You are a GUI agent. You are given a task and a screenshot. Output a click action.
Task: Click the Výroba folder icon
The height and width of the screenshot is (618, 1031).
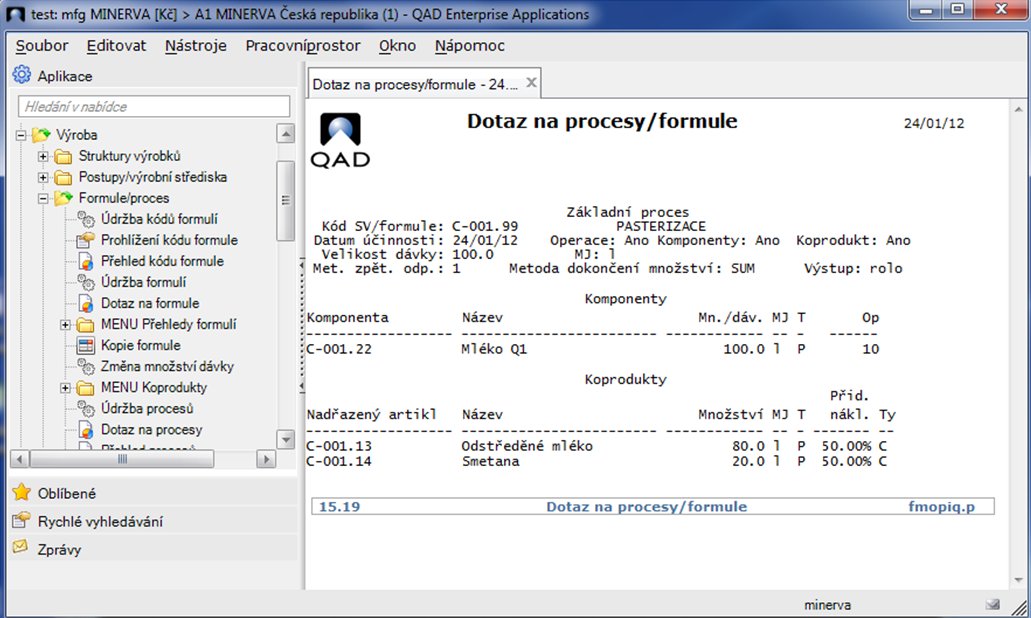(x=41, y=135)
